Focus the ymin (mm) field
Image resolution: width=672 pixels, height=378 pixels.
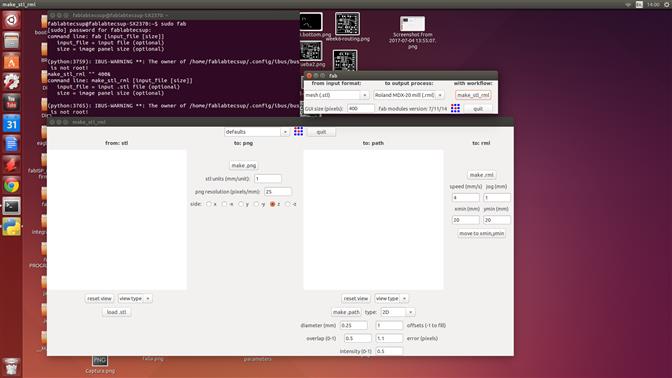[497, 220]
